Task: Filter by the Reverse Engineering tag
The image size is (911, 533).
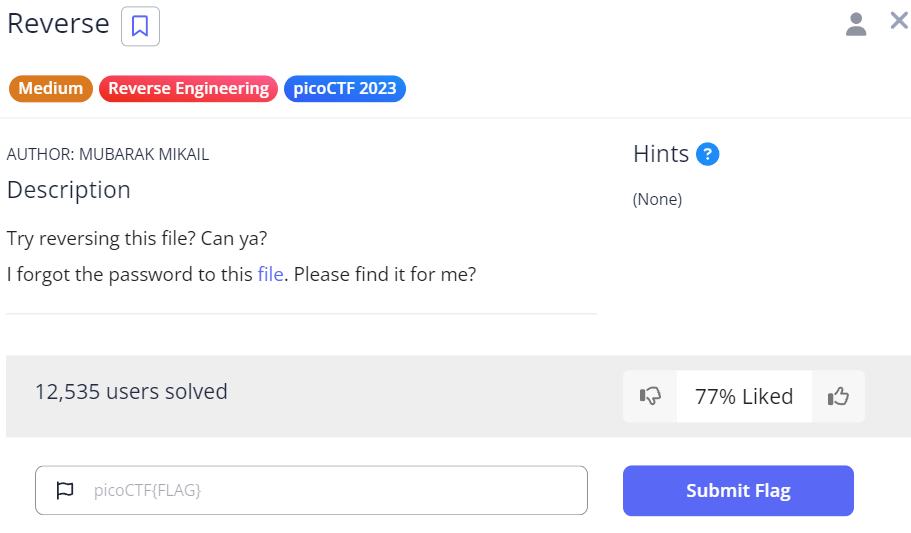Action: (x=188, y=88)
